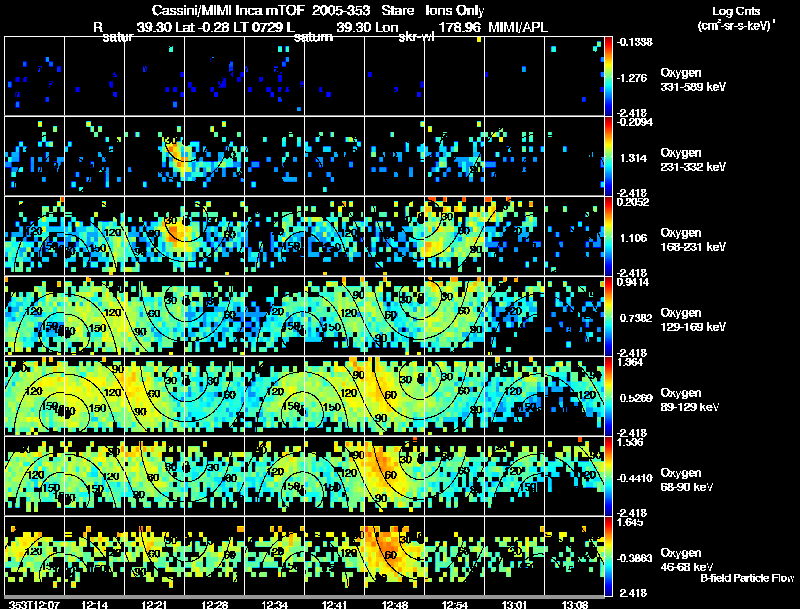Click the B-field Particle Flow label

click(747, 578)
